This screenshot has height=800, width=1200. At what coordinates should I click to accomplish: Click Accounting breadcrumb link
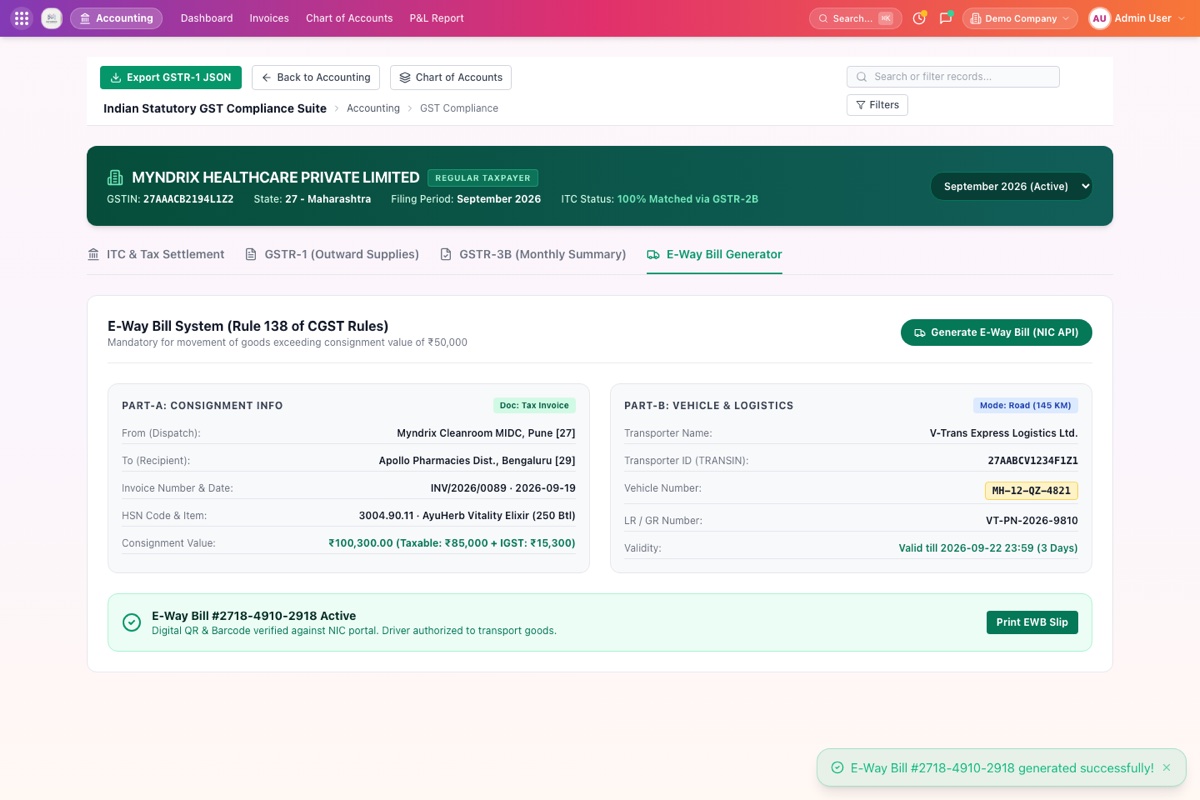373,108
